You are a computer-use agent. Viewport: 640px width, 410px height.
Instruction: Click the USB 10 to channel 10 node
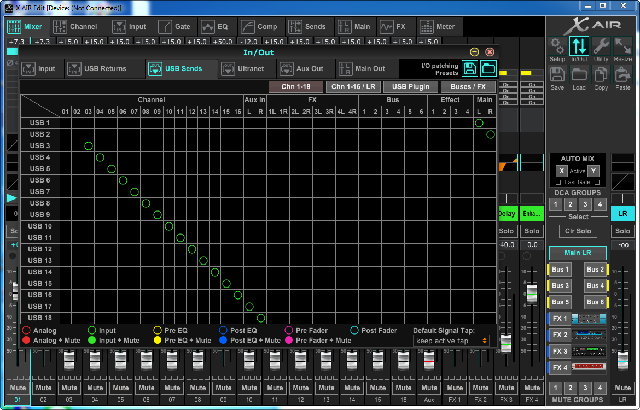coord(169,226)
